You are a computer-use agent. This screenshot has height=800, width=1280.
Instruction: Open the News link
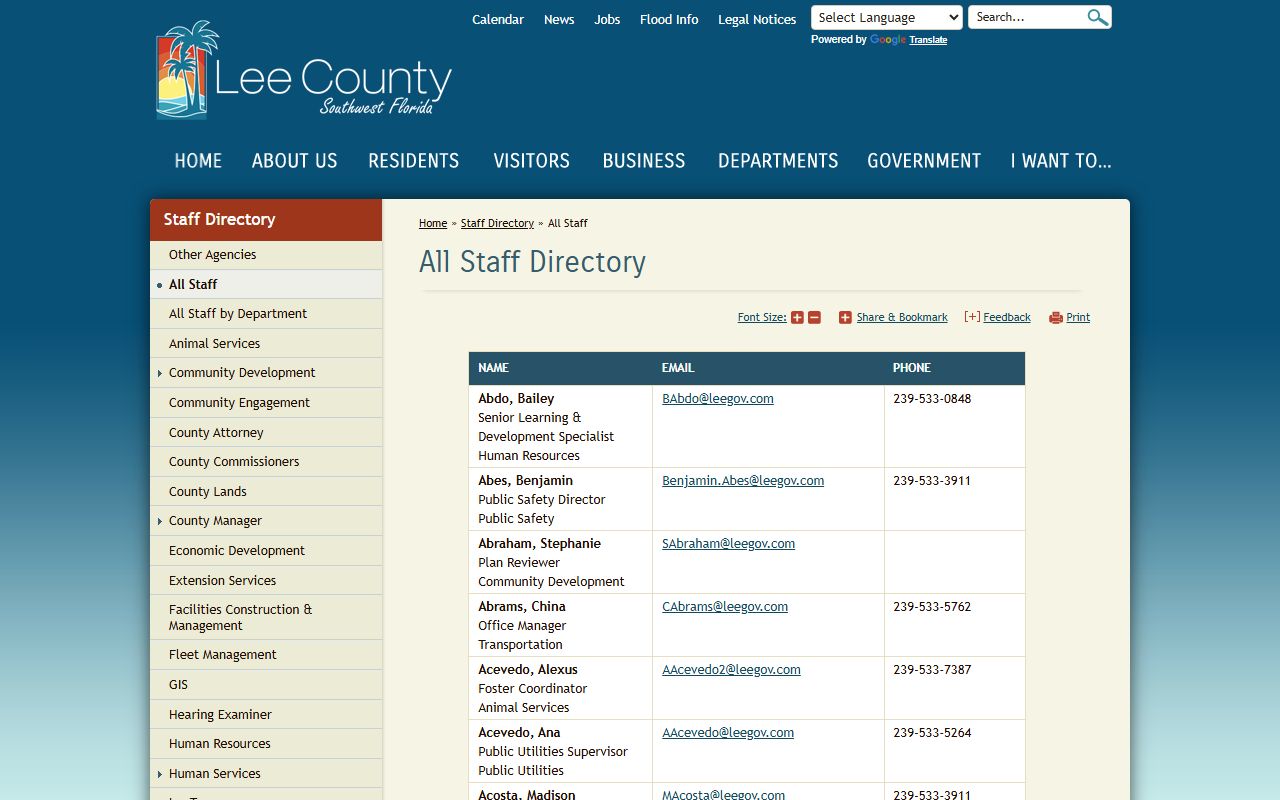point(559,19)
